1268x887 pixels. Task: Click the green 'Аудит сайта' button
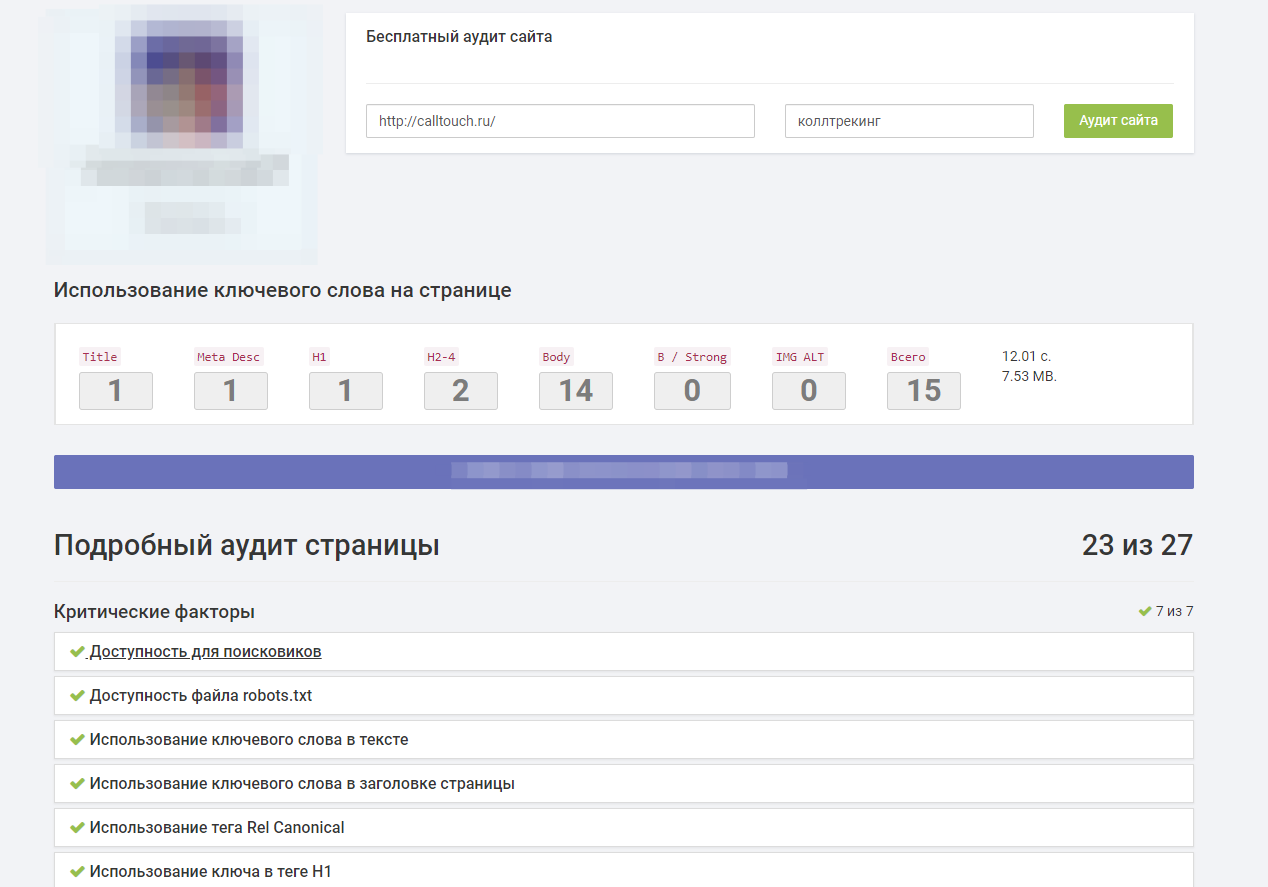point(1118,121)
